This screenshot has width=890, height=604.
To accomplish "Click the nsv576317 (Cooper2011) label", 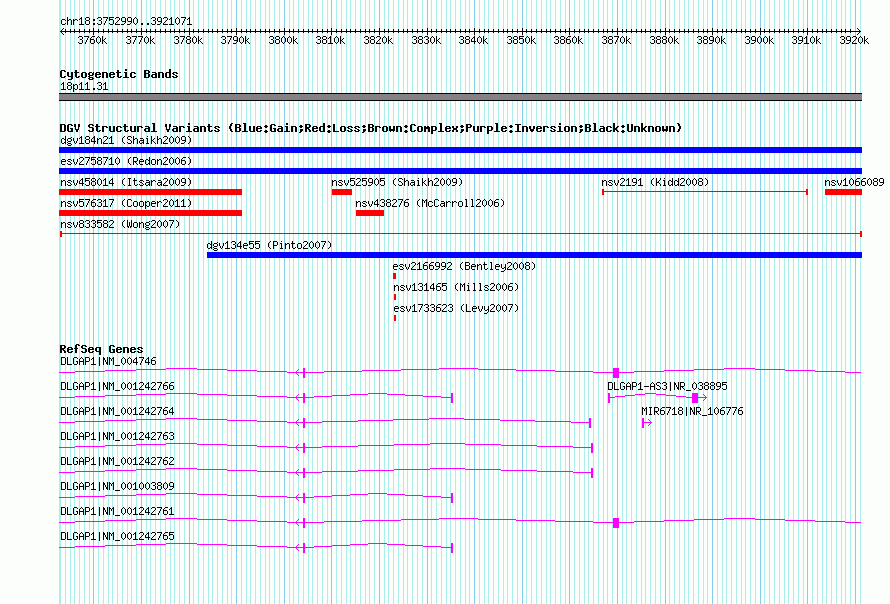I will pos(126,203).
